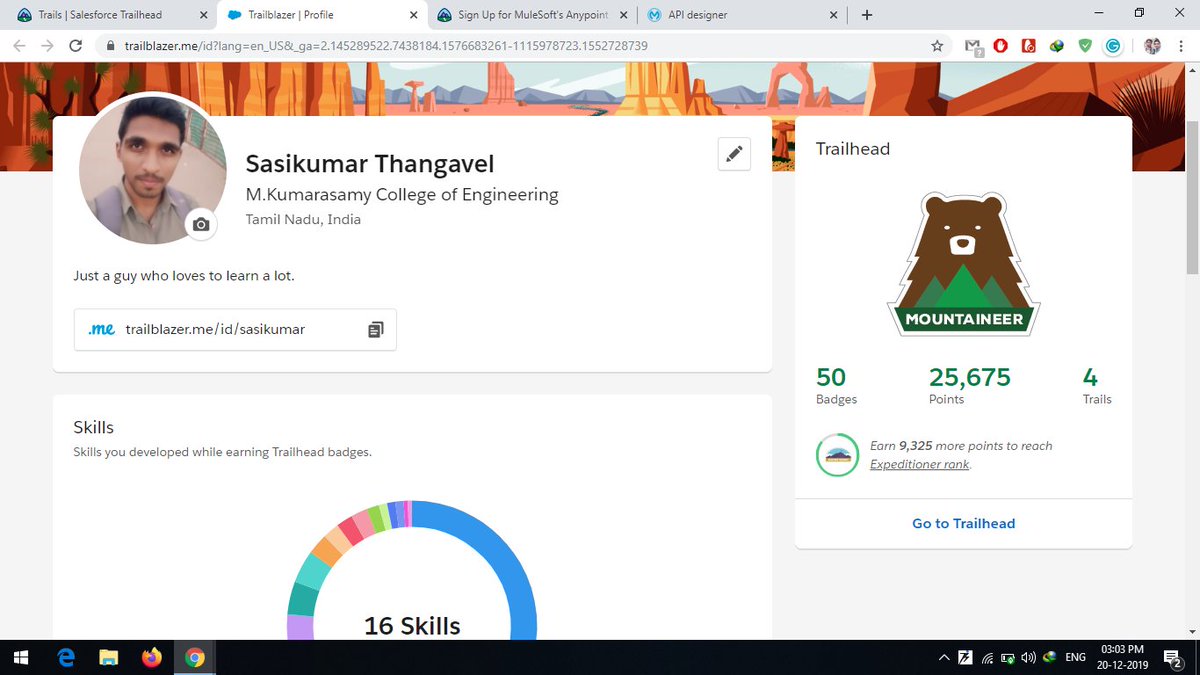1200x675 pixels.
Task: Close the Trailblazer Profile tab
Action: (x=413, y=15)
